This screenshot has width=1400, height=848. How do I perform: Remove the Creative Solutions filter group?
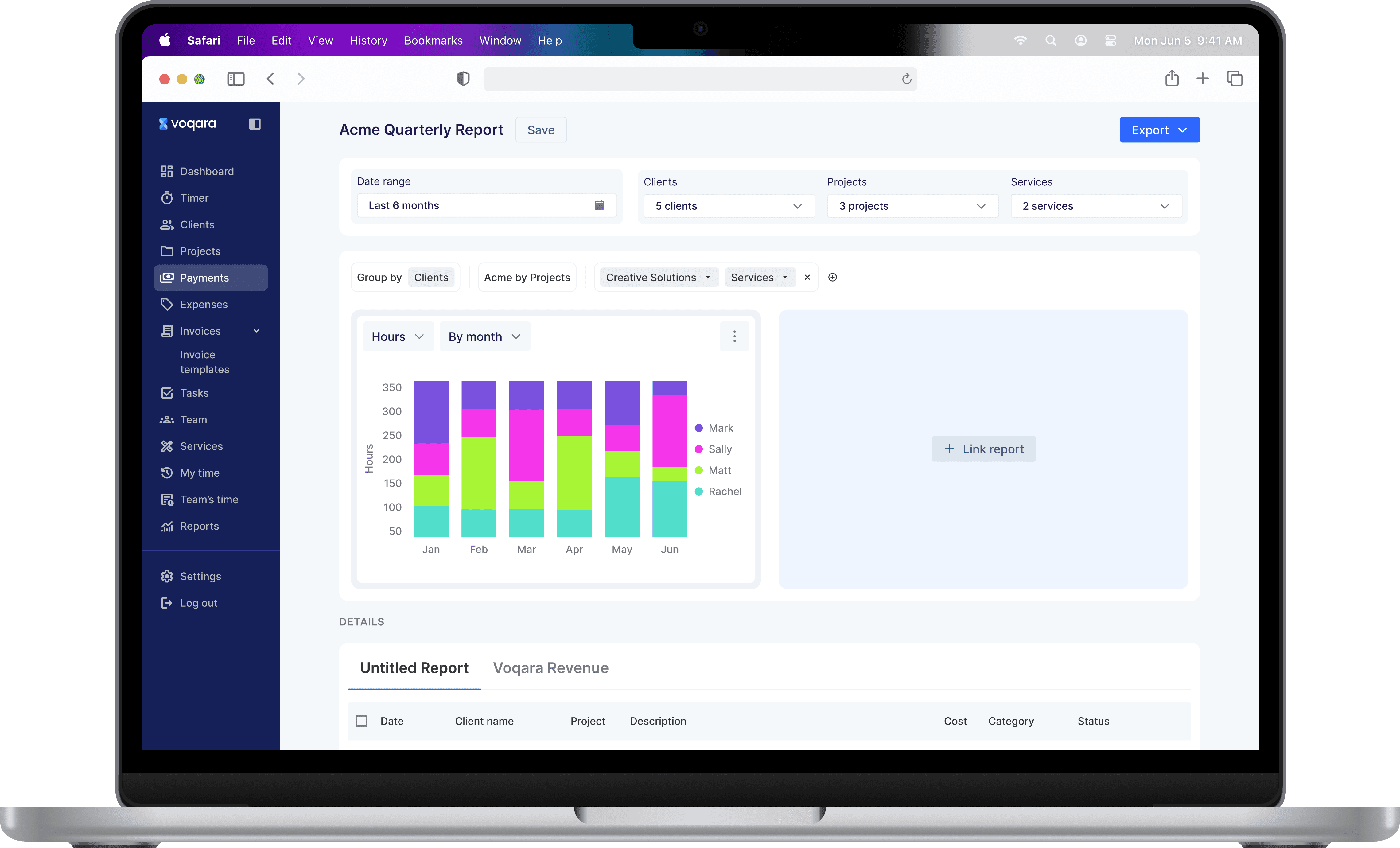point(807,277)
